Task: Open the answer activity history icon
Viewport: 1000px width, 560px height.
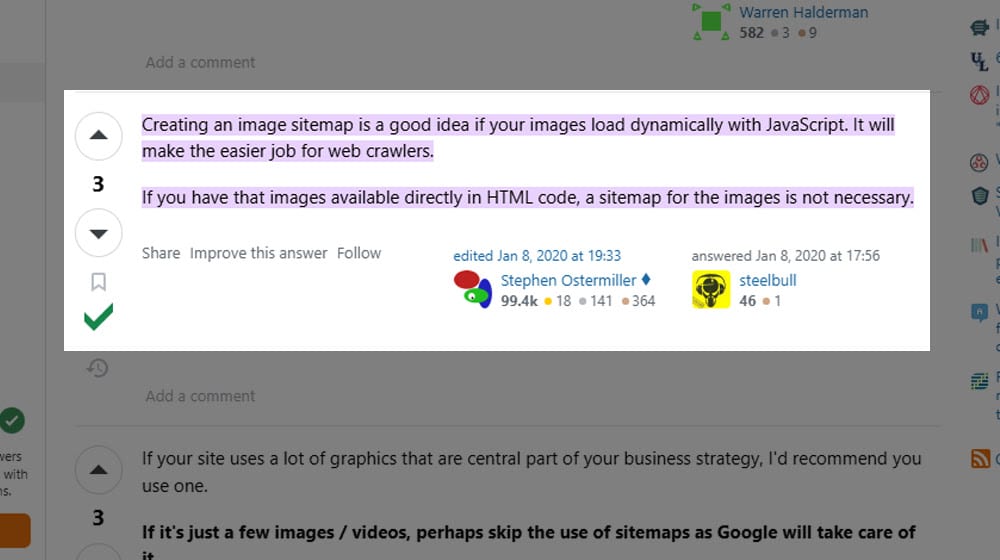Action: 98,368
